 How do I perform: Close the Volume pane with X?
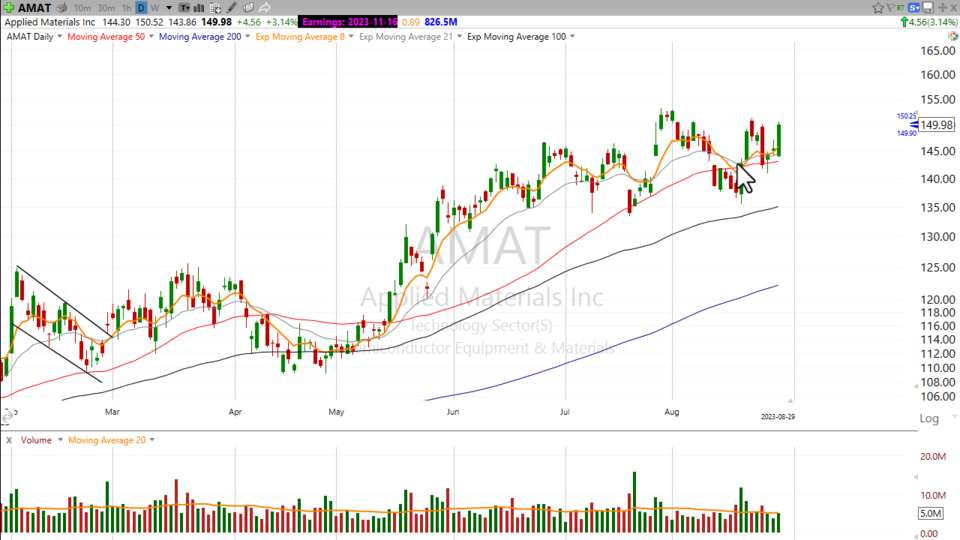[x=9, y=440]
